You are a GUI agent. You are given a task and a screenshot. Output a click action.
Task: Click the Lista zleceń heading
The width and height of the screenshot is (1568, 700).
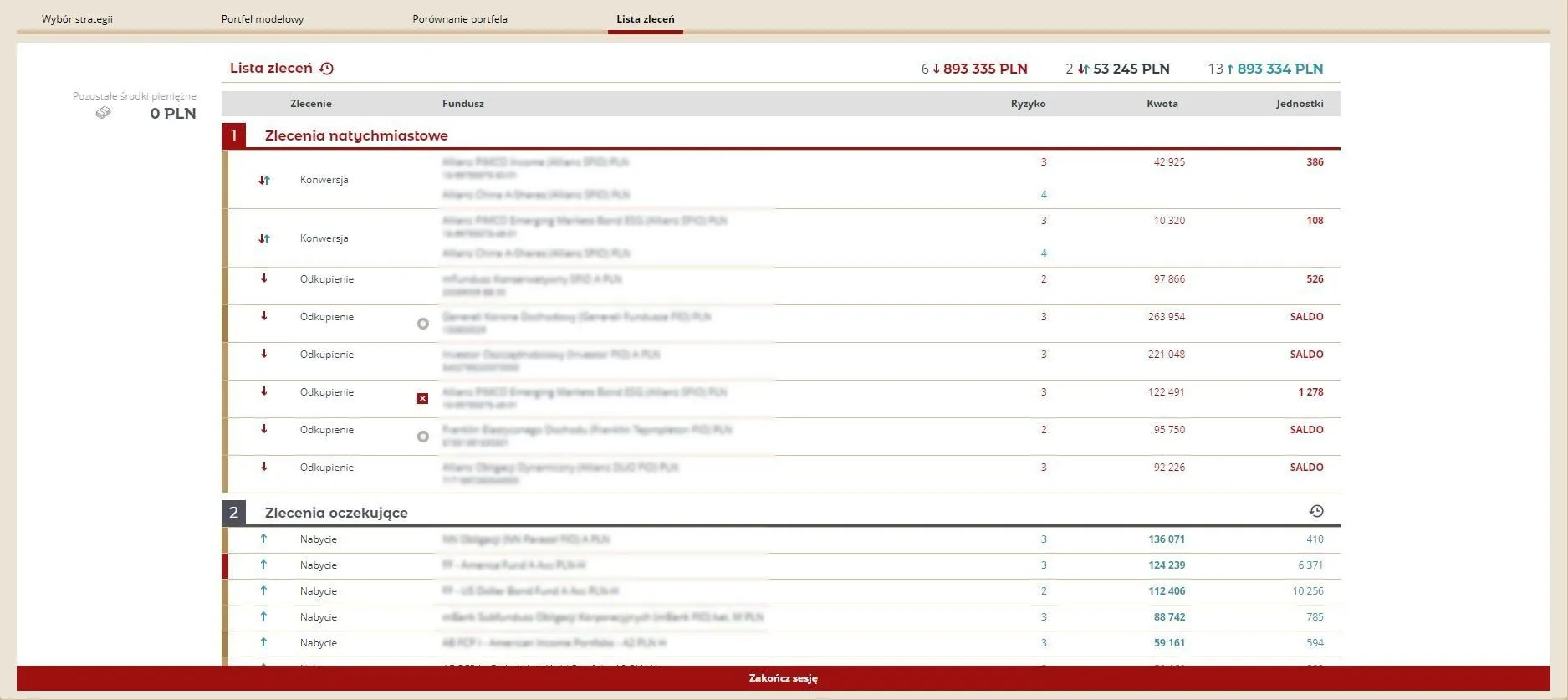271,69
